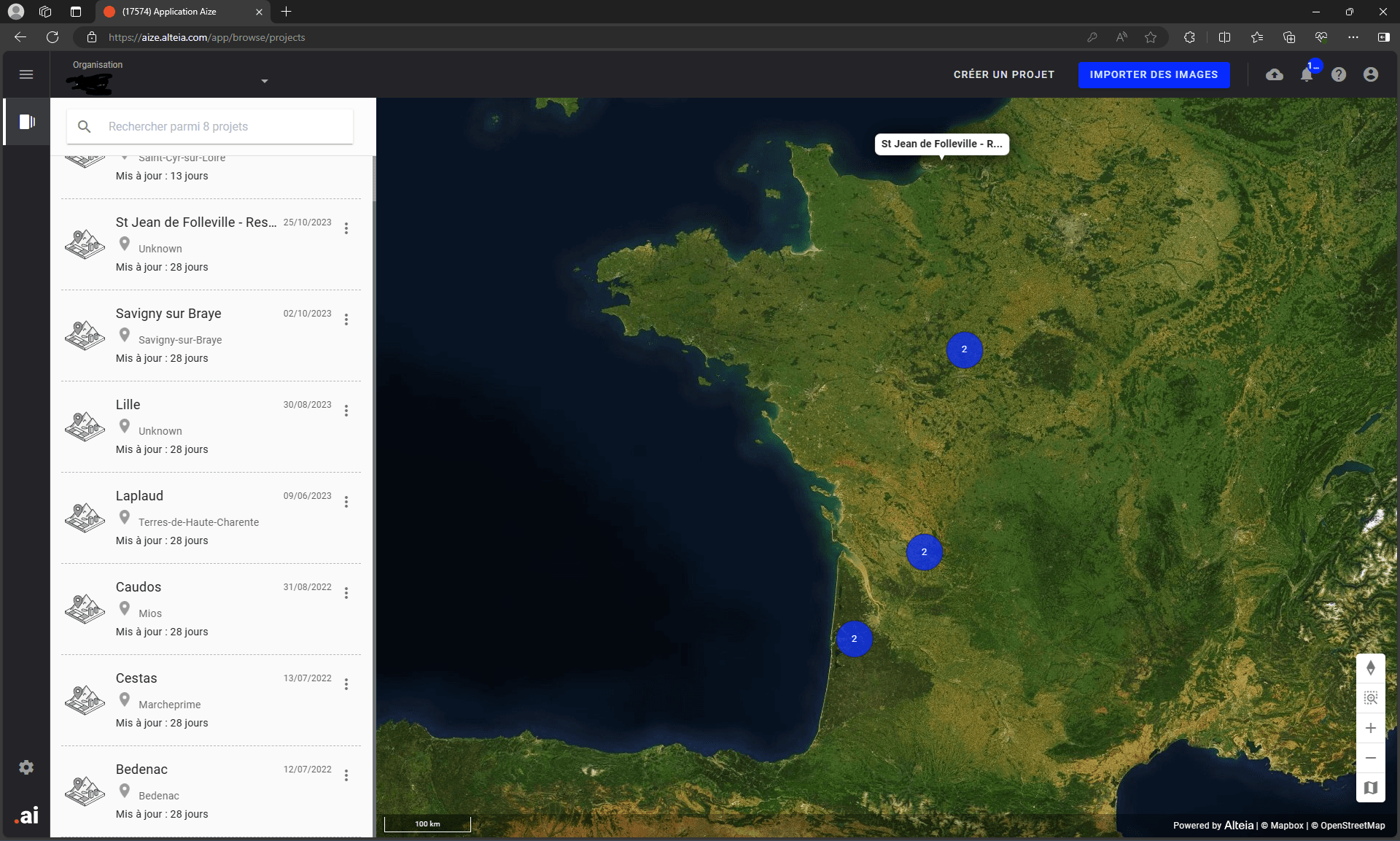
Task: Toggle the hamburger navigation menu
Action: pos(26,74)
